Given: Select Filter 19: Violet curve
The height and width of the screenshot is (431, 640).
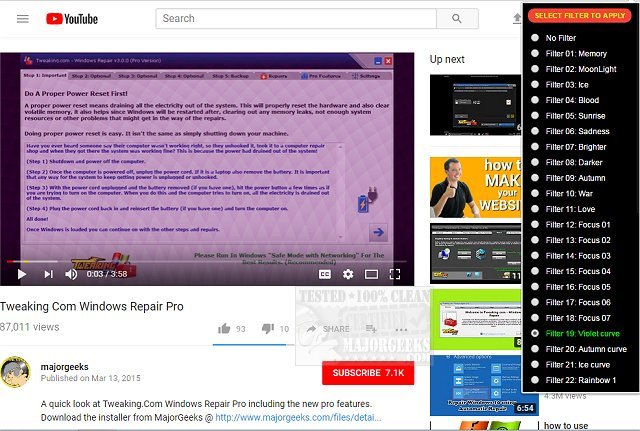Looking at the screenshot, I should click(x=576, y=333).
